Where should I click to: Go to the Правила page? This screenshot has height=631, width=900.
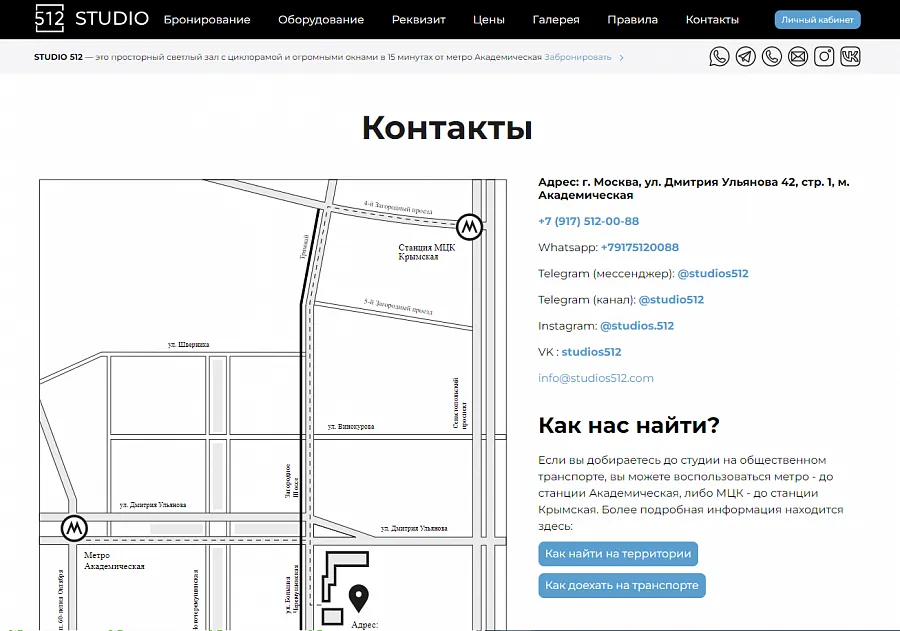(x=633, y=20)
